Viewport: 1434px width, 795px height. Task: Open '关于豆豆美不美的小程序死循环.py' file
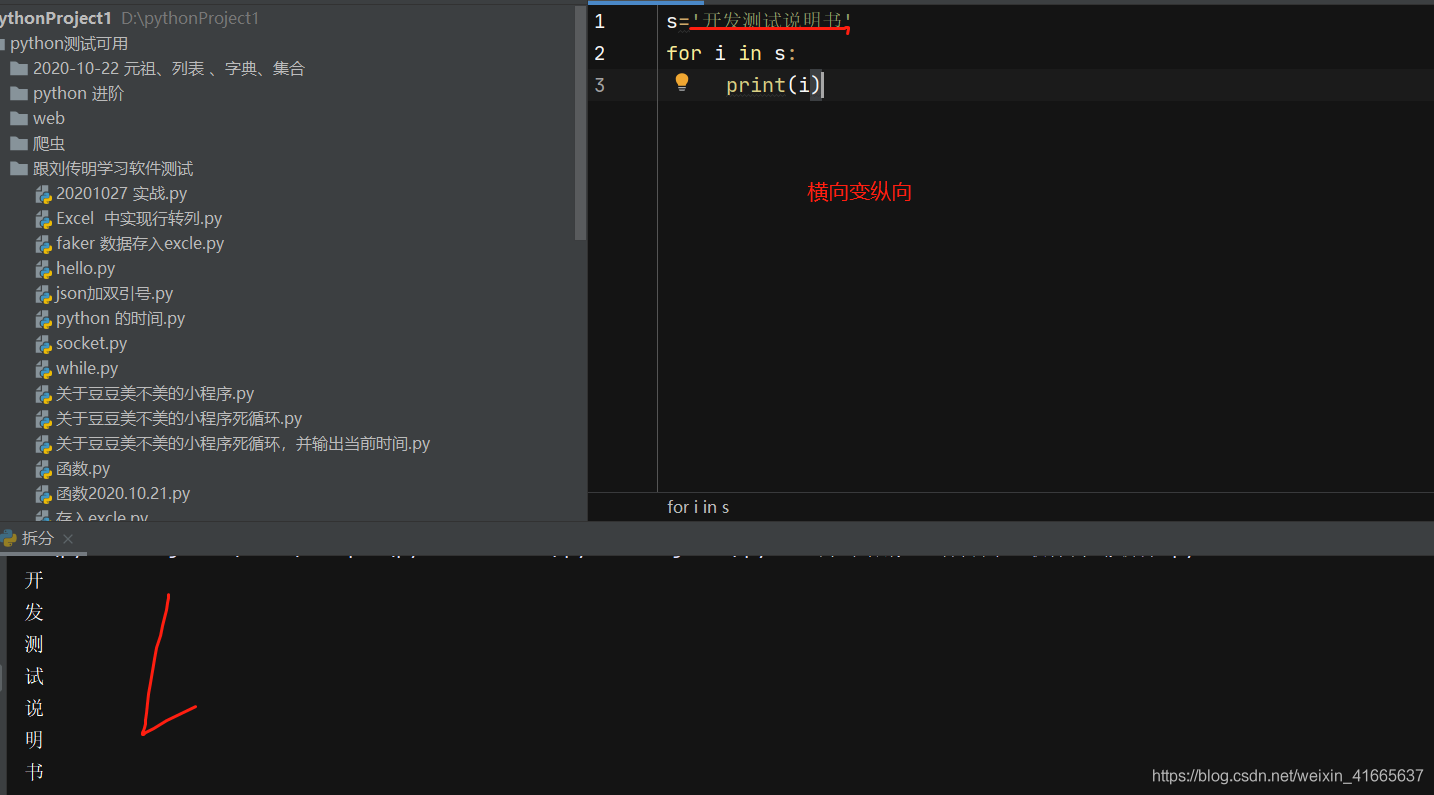point(179,418)
